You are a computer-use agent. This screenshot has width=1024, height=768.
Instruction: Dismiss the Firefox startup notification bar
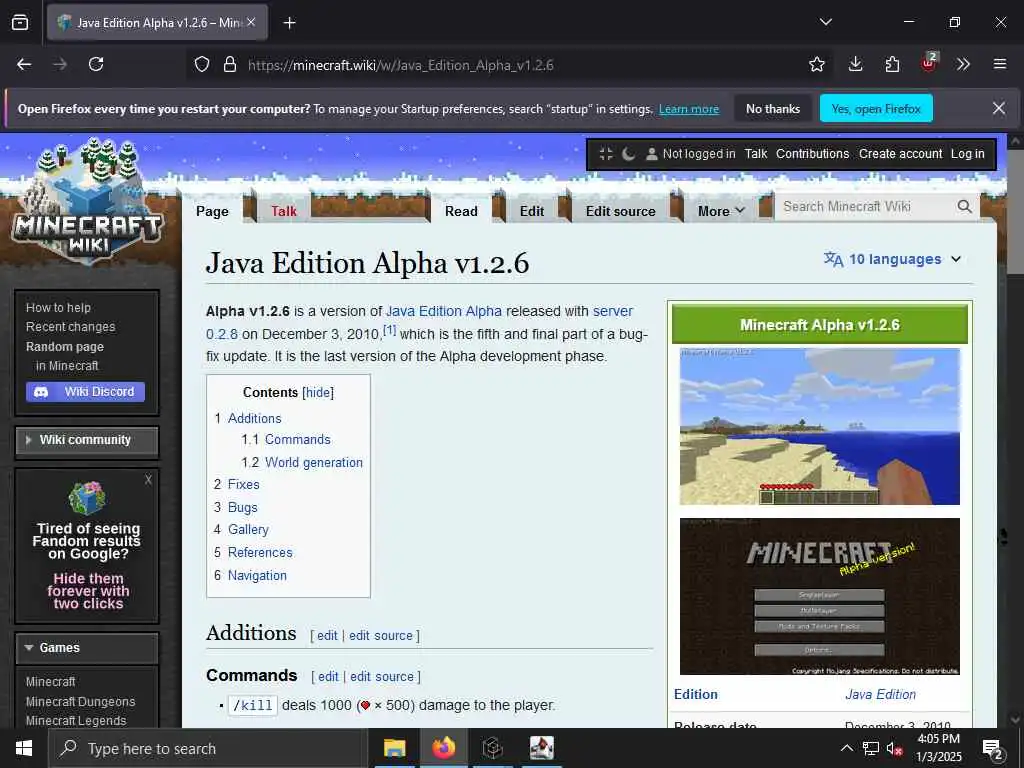coord(999,108)
